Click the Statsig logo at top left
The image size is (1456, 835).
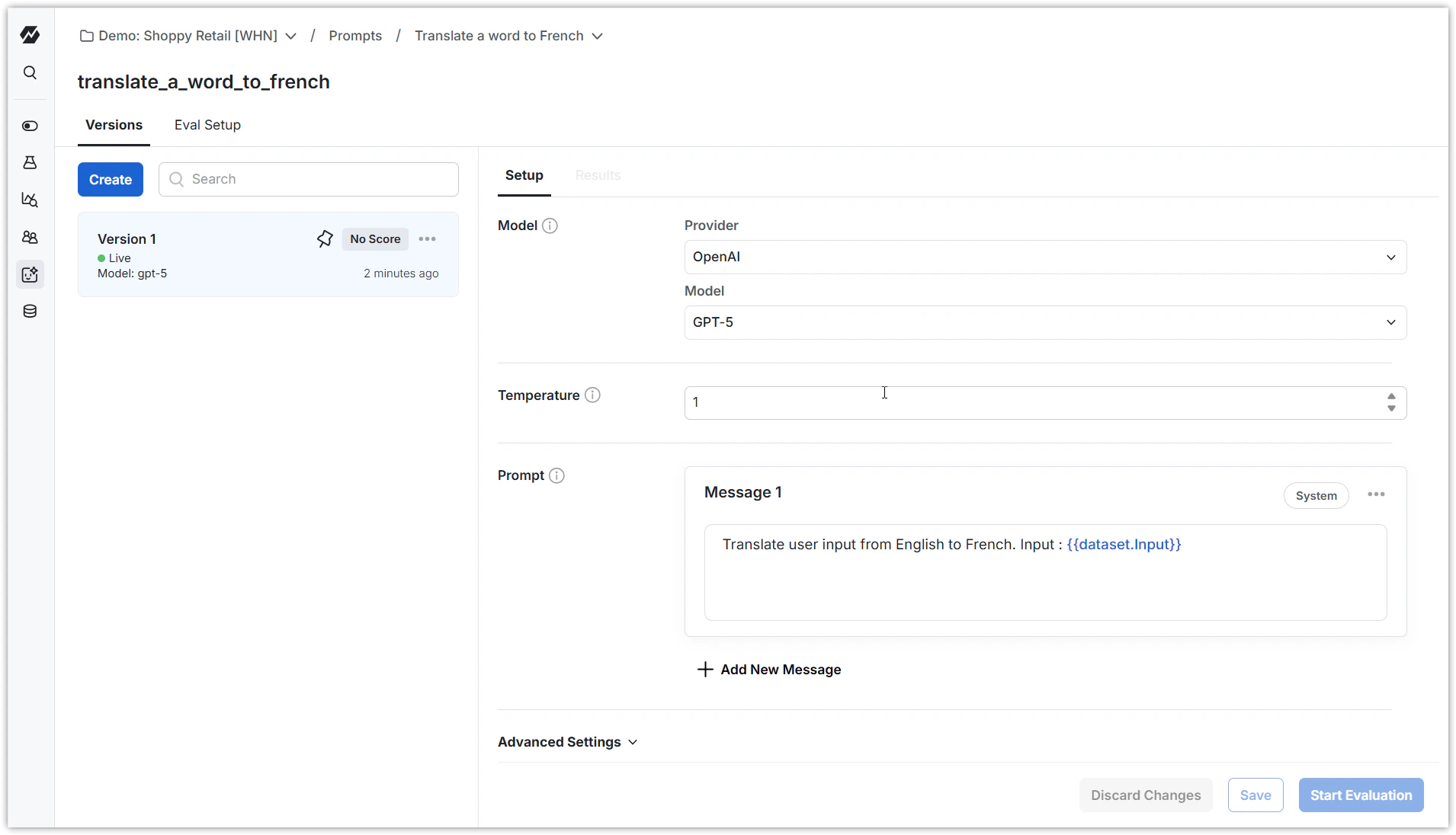[30, 34]
